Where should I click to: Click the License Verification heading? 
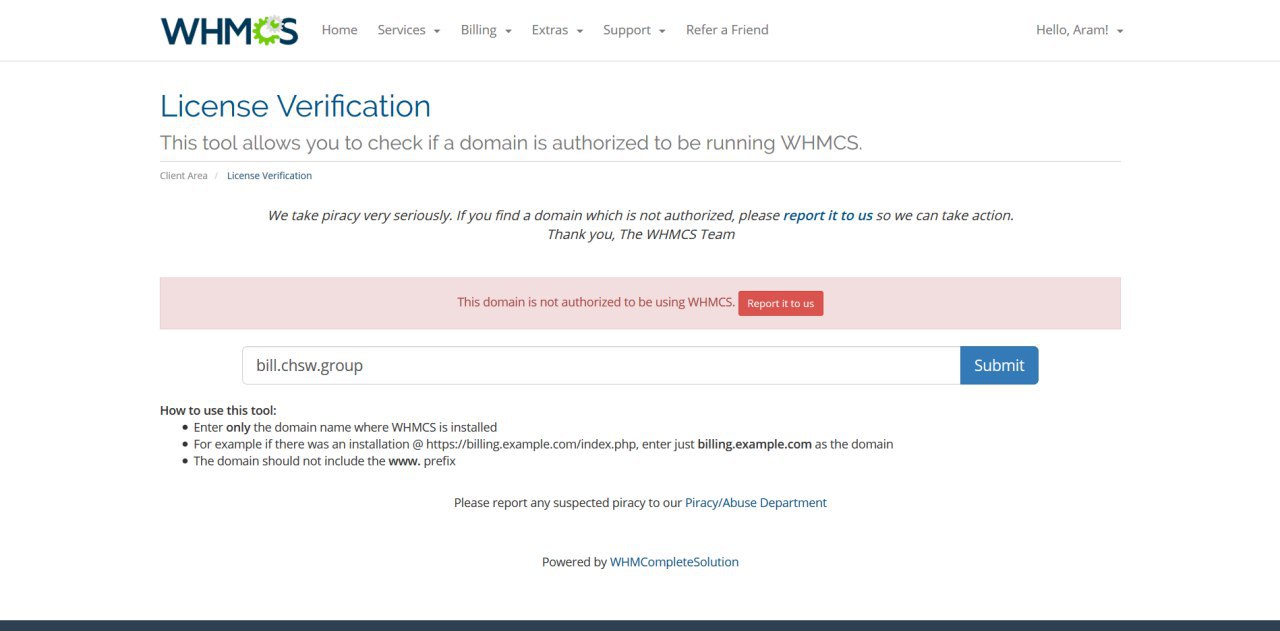tap(295, 106)
